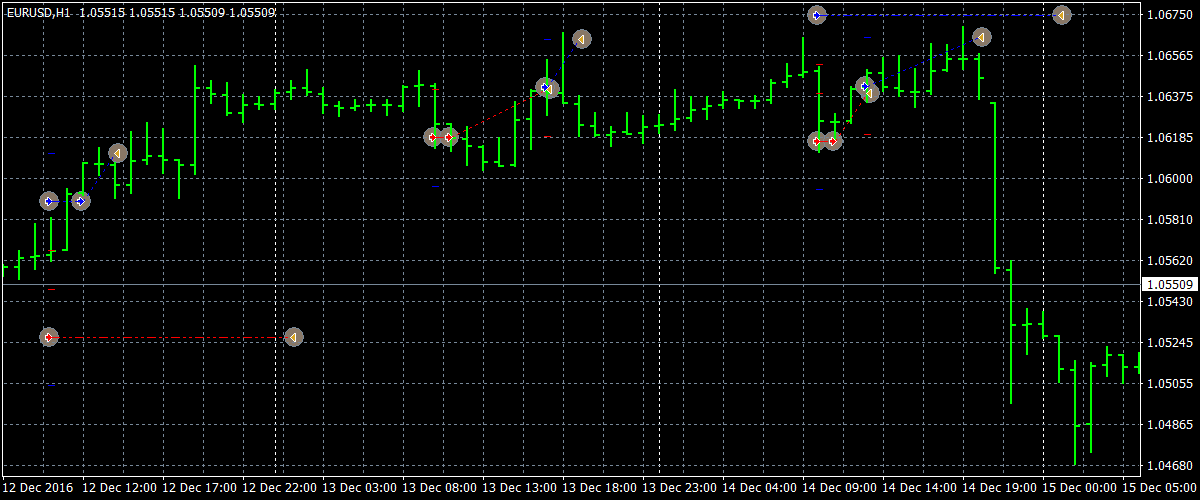
Task: Click the 15 Dec 05:00 time label
Action: click(x=1159, y=488)
